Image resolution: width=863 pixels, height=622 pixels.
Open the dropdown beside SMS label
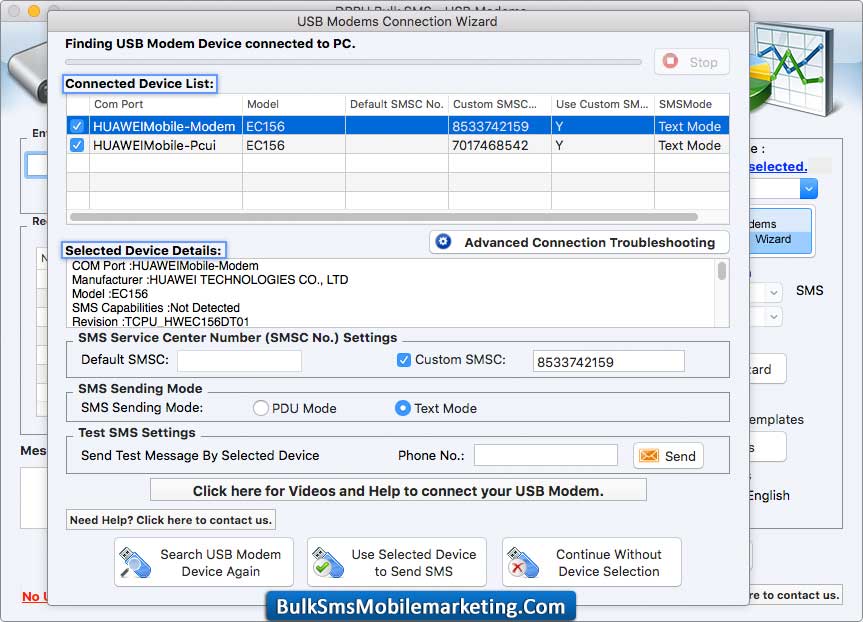[x=773, y=292]
